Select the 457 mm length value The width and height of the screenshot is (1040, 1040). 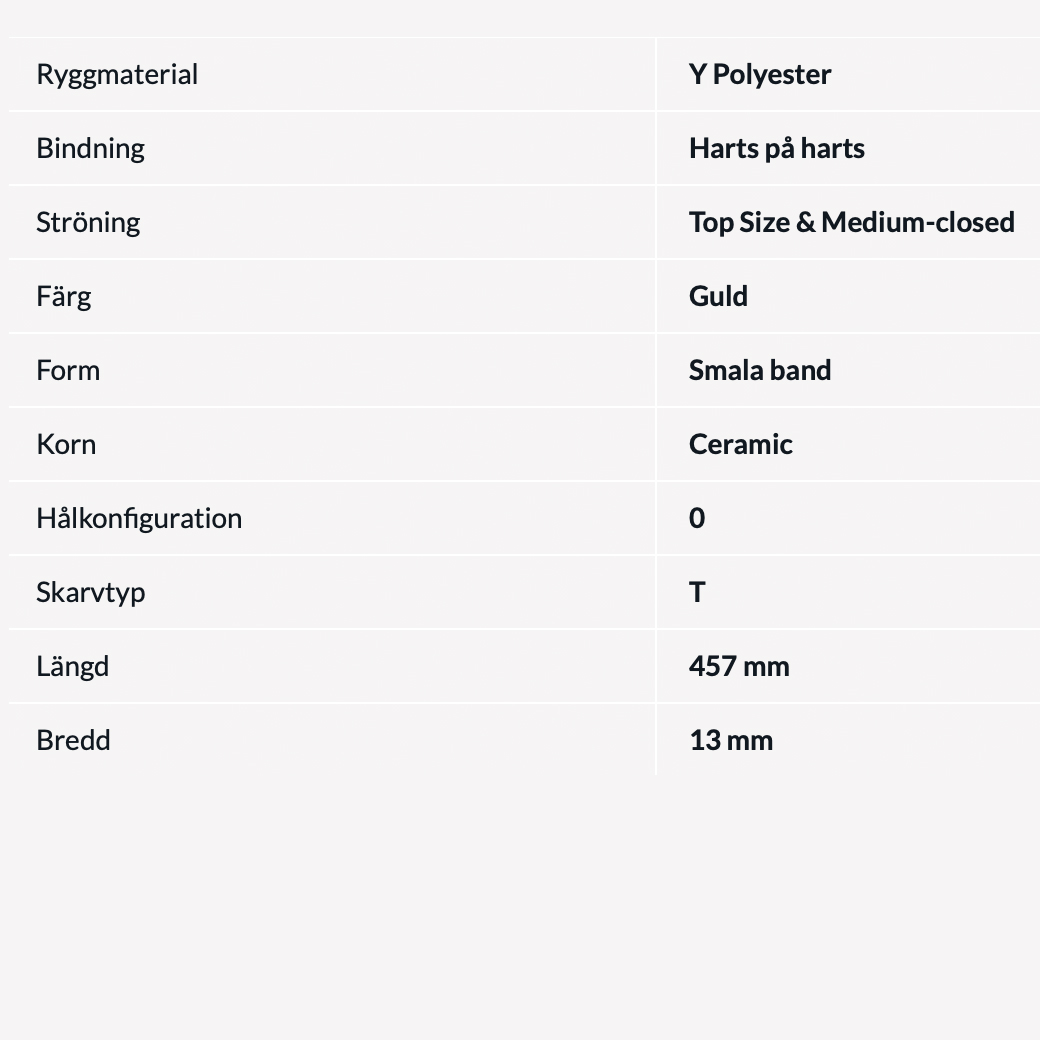pos(739,666)
